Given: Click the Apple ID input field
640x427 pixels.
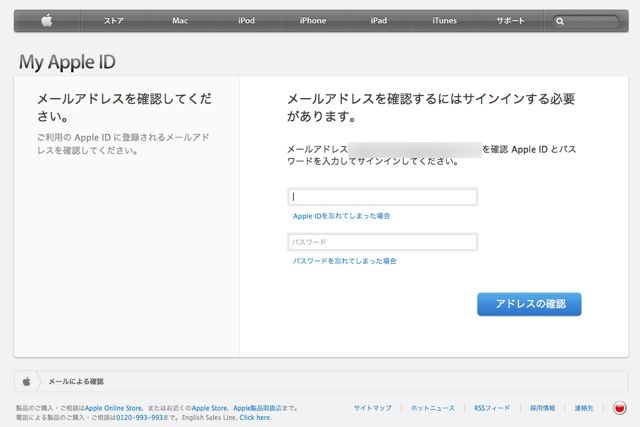Looking at the screenshot, I should click(x=382, y=197).
